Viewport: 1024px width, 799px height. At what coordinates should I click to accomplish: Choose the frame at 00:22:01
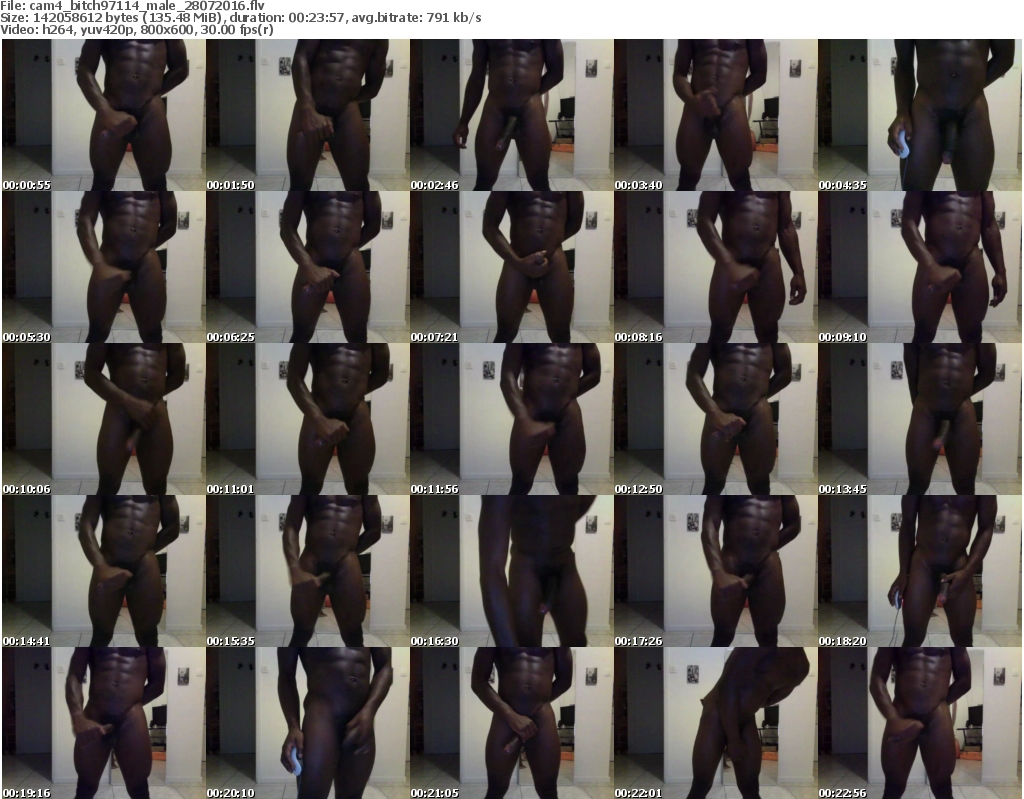[x=715, y=723]
